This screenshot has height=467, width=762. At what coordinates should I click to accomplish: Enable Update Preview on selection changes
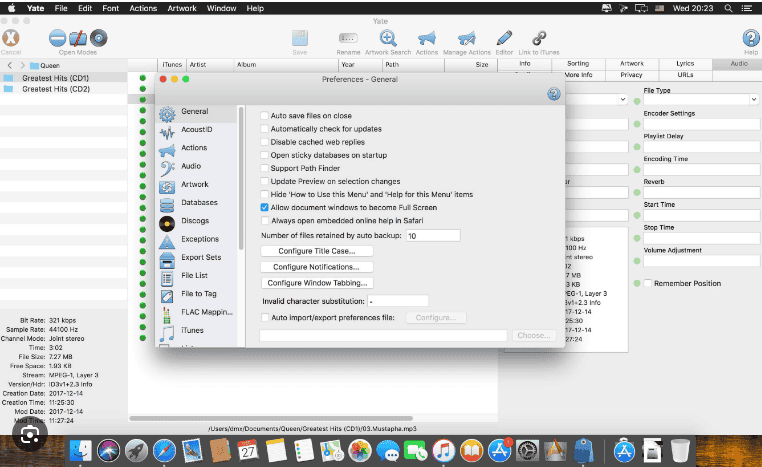coord(264,181)
